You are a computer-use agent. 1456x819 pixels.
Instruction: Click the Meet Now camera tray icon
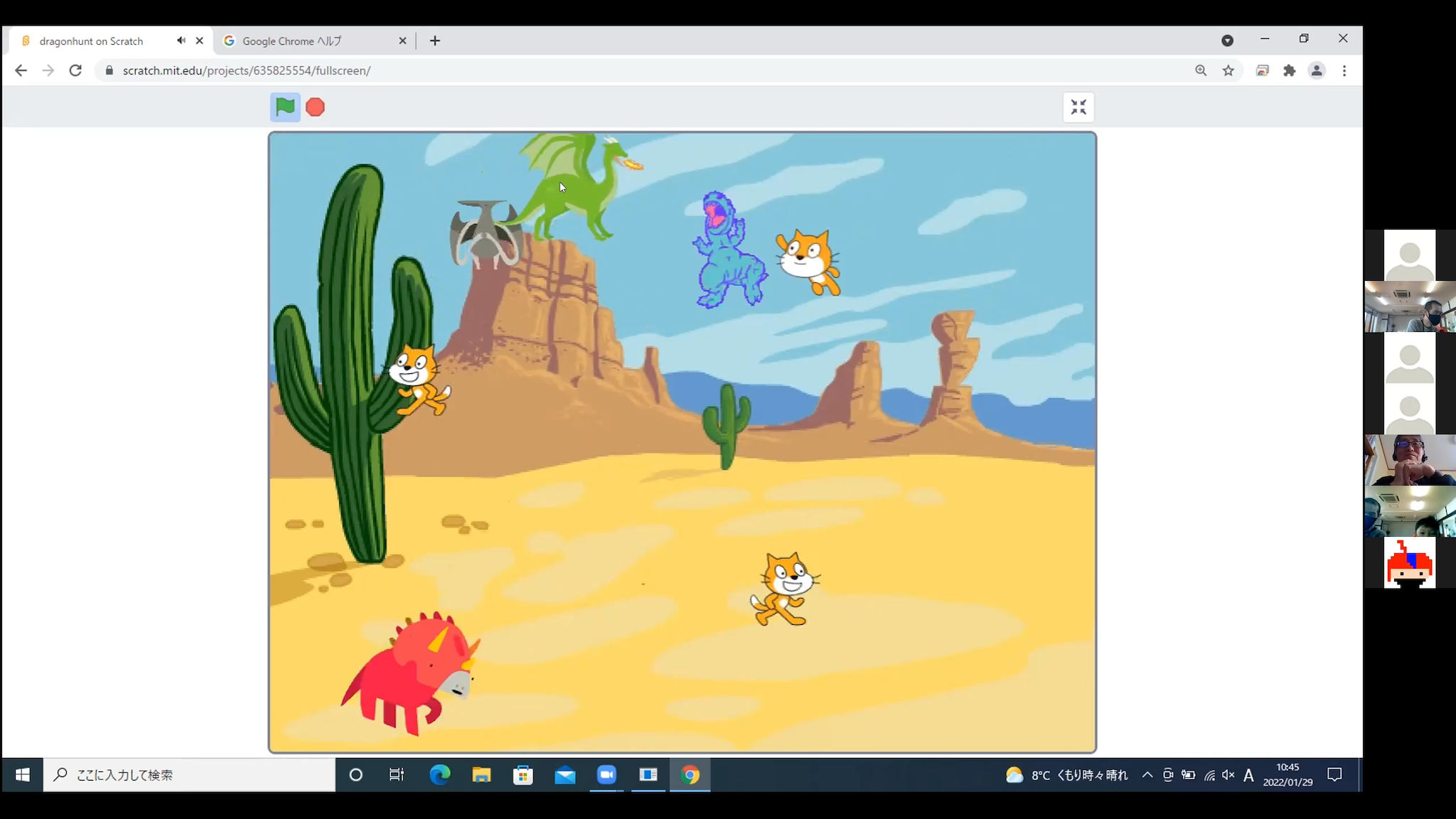click(x=1167, y=775)
